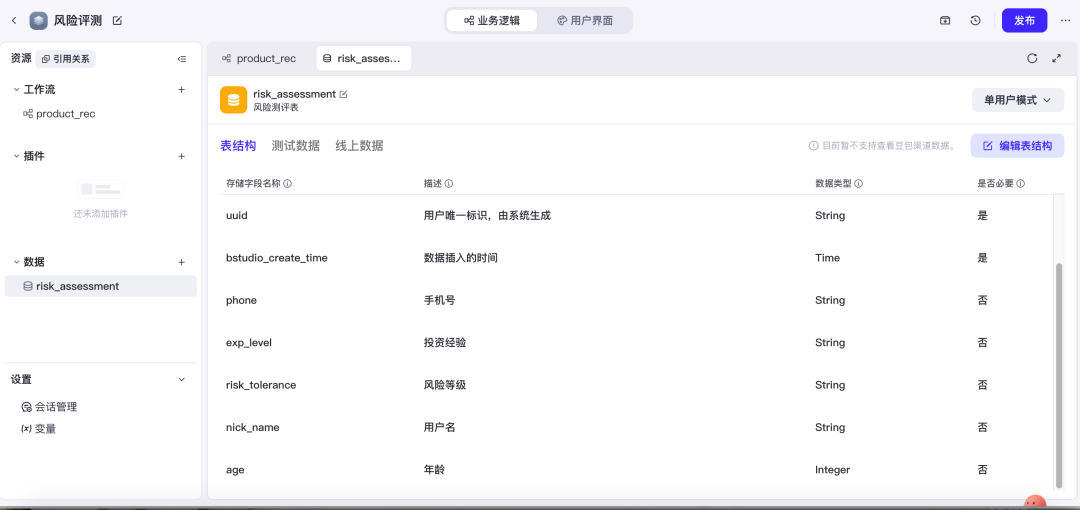Viewport: 1080px width, 510px height.
Task: Click the 风险测评表 subtitle
Action: point(276,108)
